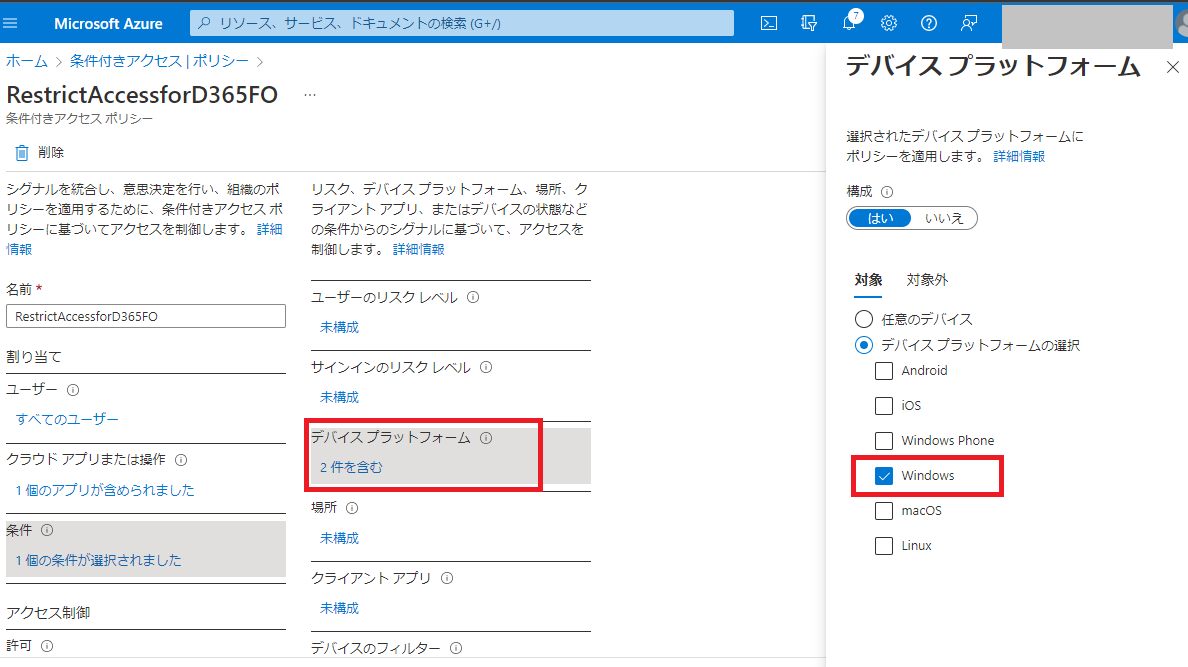Open 未構成 under 場所
Screen dimensions: 1188x667
pyautogui.click(x=339, y=538)
